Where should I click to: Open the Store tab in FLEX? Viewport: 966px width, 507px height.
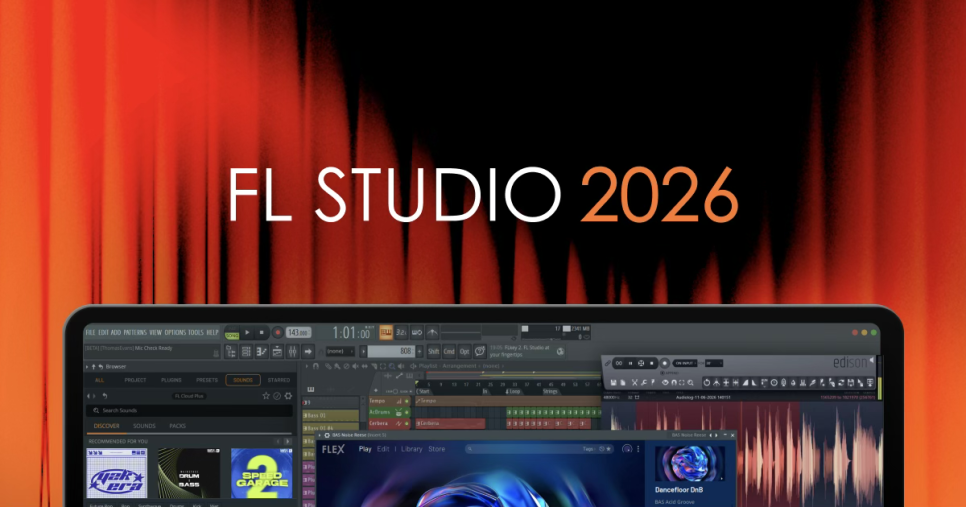[x=437, y=448]
